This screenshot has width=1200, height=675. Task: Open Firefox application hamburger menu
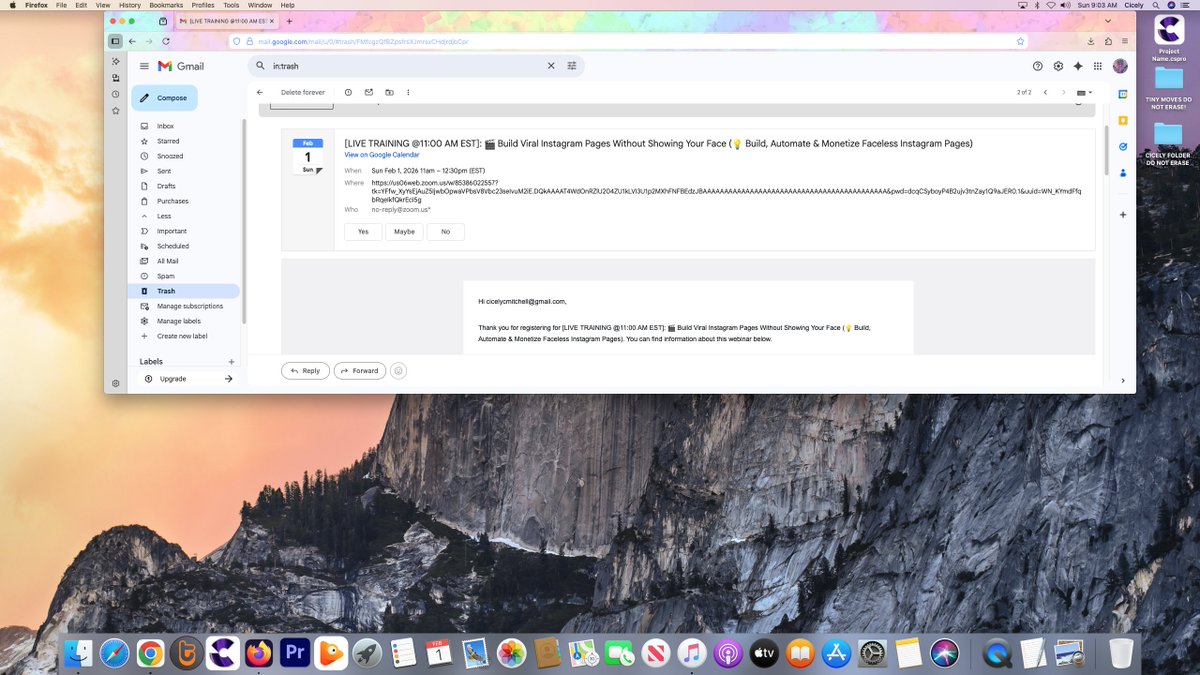1126,41
